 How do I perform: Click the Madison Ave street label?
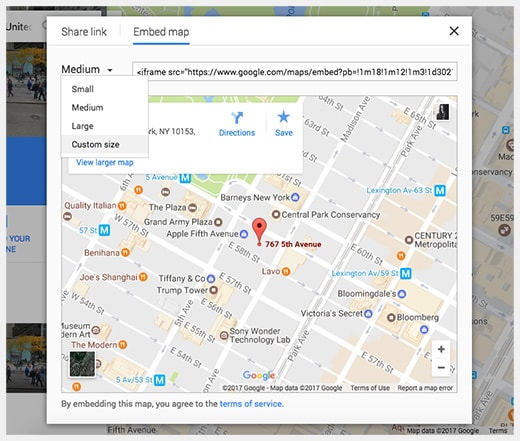click(355, 119)
